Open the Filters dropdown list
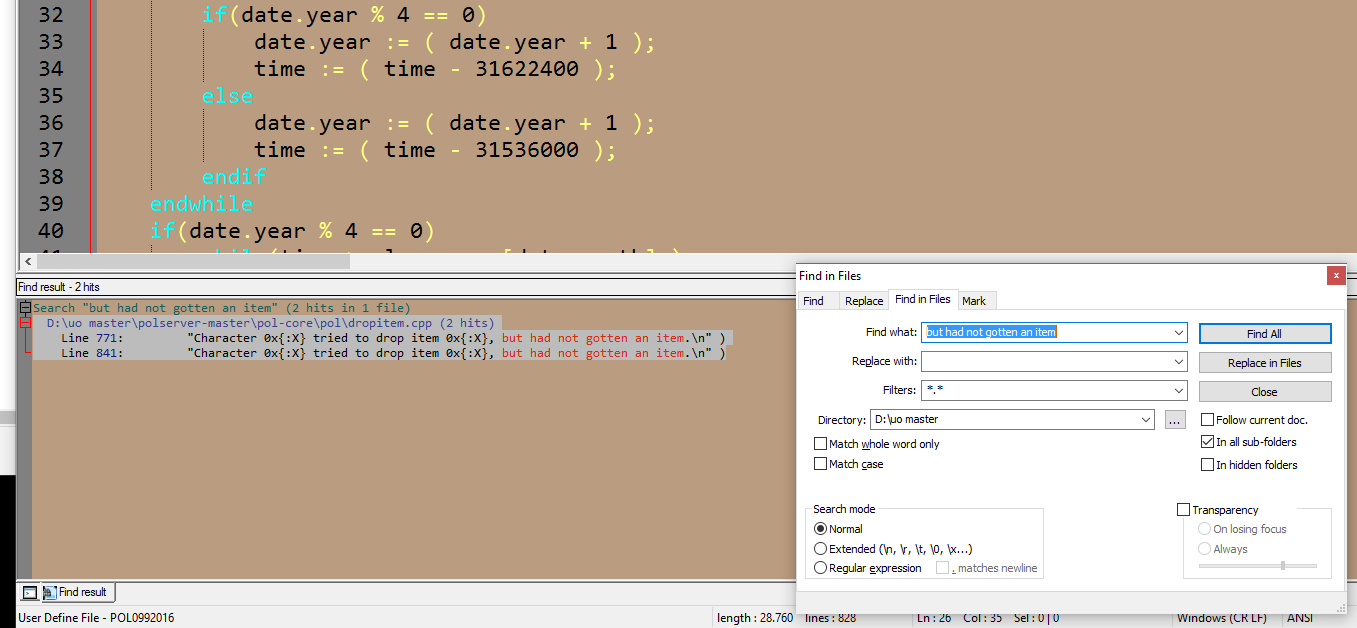This screenshot has height=628, width=1357. (x=1179, y=390)
